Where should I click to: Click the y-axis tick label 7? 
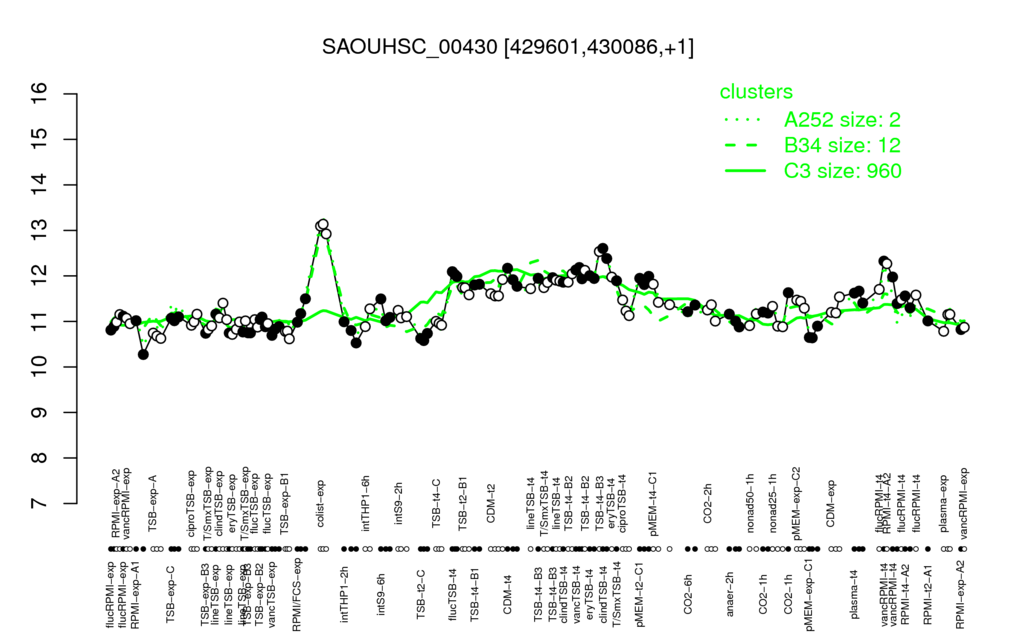click(x=39, y=504)
